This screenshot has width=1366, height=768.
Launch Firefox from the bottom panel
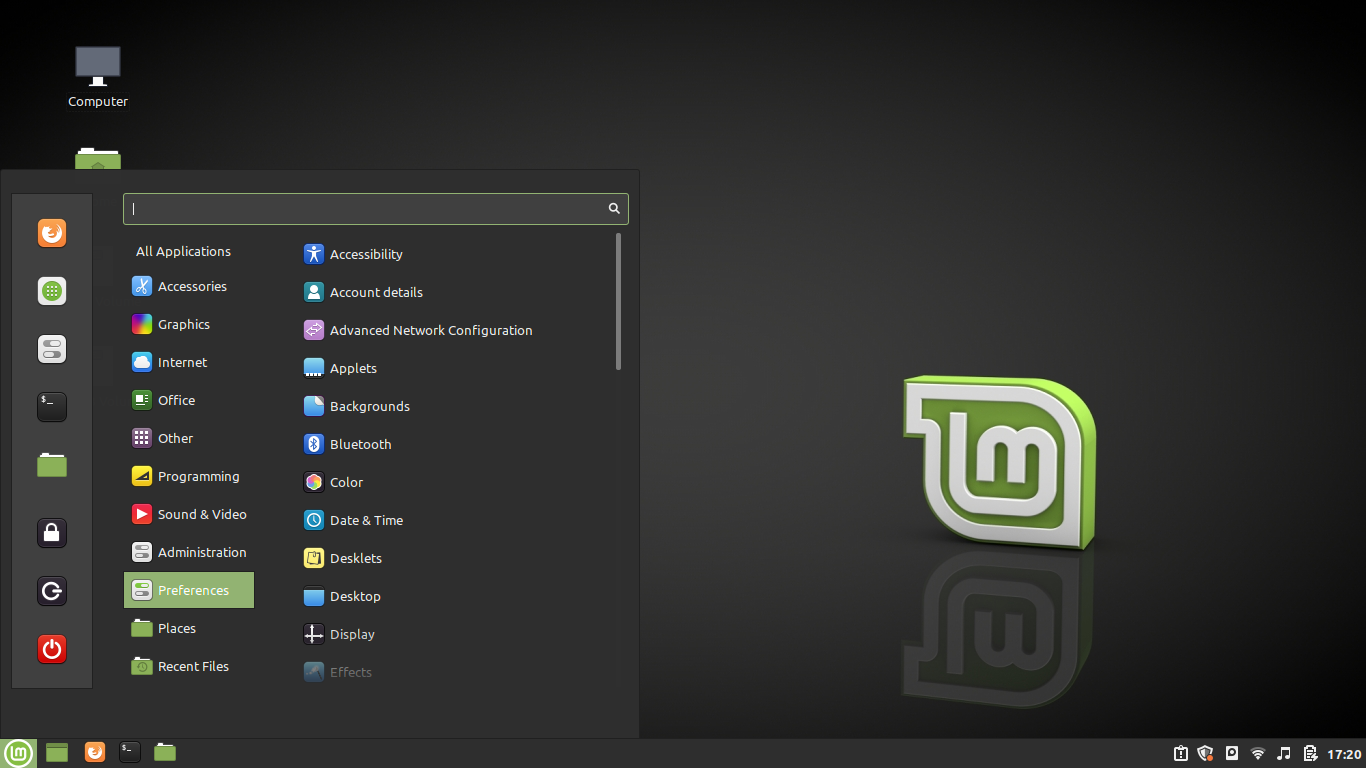click(94, 752)
